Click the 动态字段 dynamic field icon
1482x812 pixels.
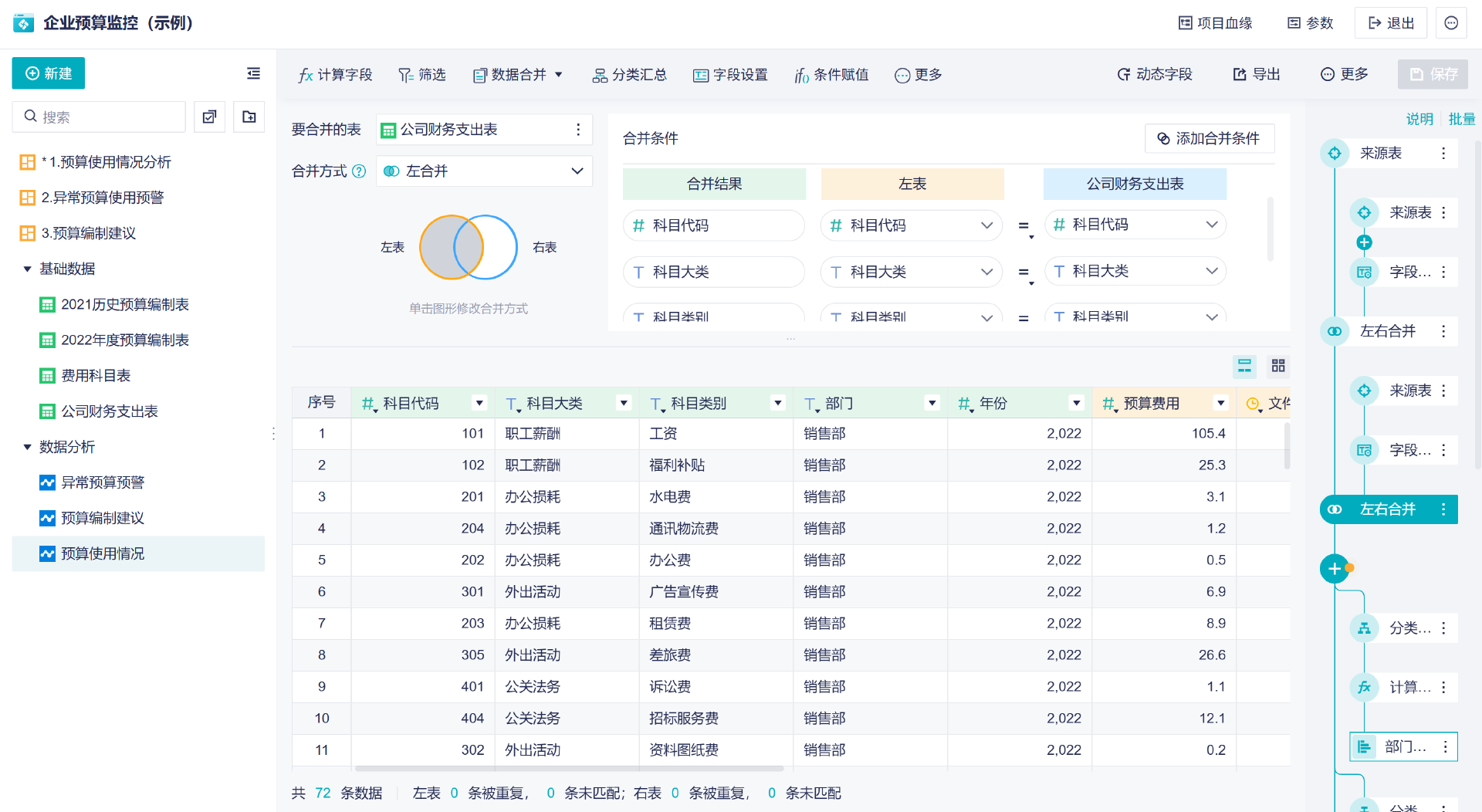1154,74
